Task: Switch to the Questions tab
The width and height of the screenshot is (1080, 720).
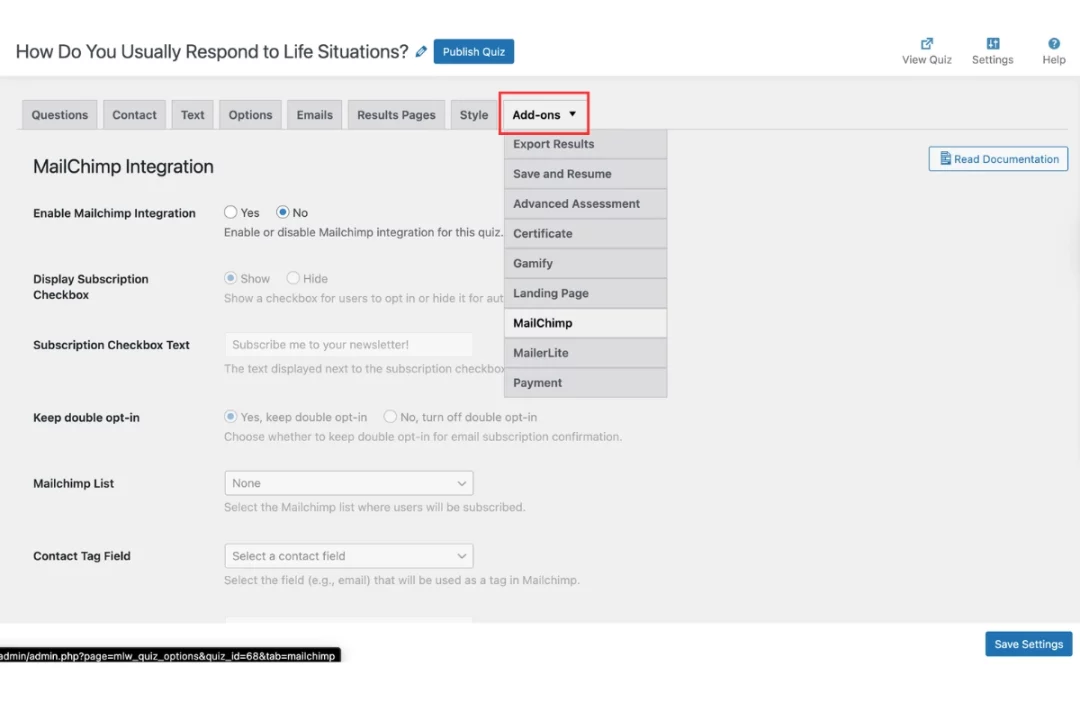Action: click(x=59, y=114)
